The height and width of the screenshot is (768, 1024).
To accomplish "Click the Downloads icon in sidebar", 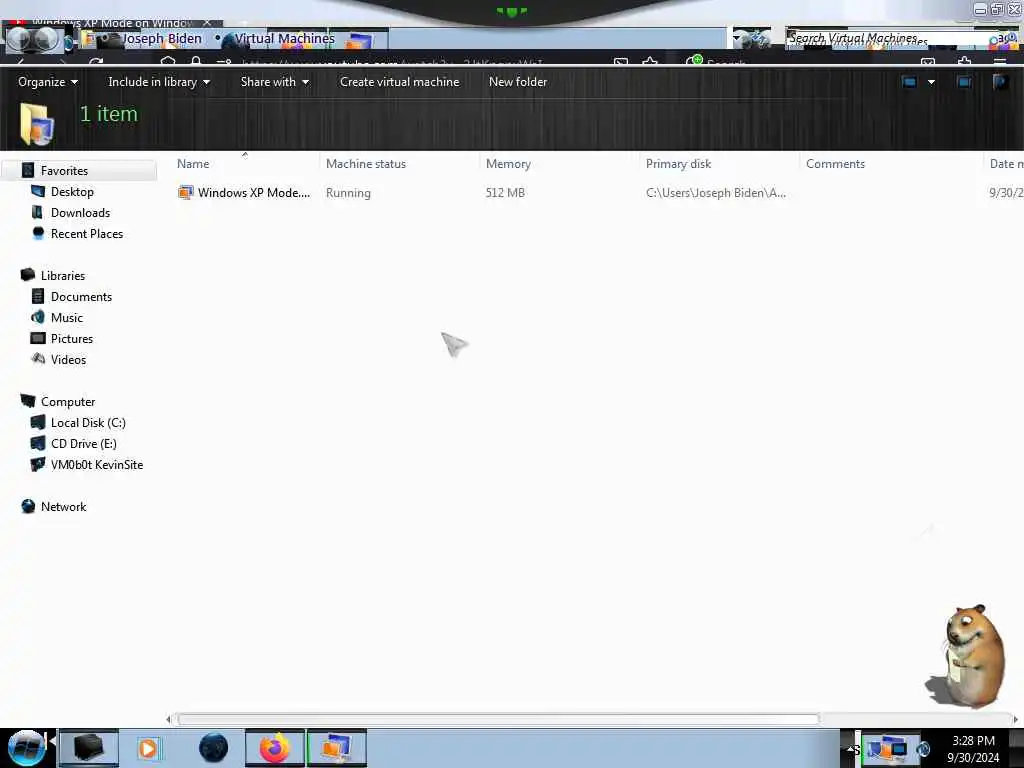I will coord(37,212).
